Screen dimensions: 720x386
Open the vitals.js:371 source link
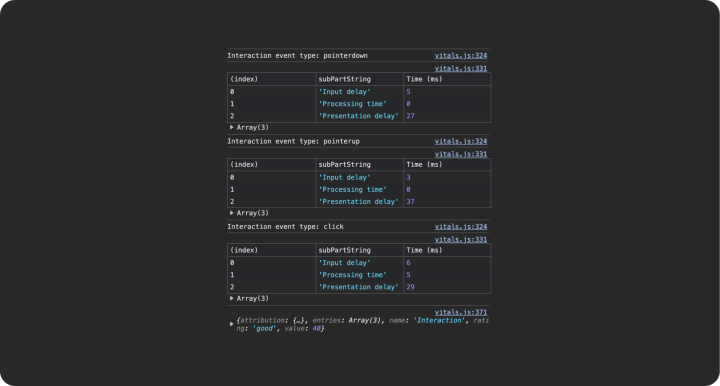[461, 312]
